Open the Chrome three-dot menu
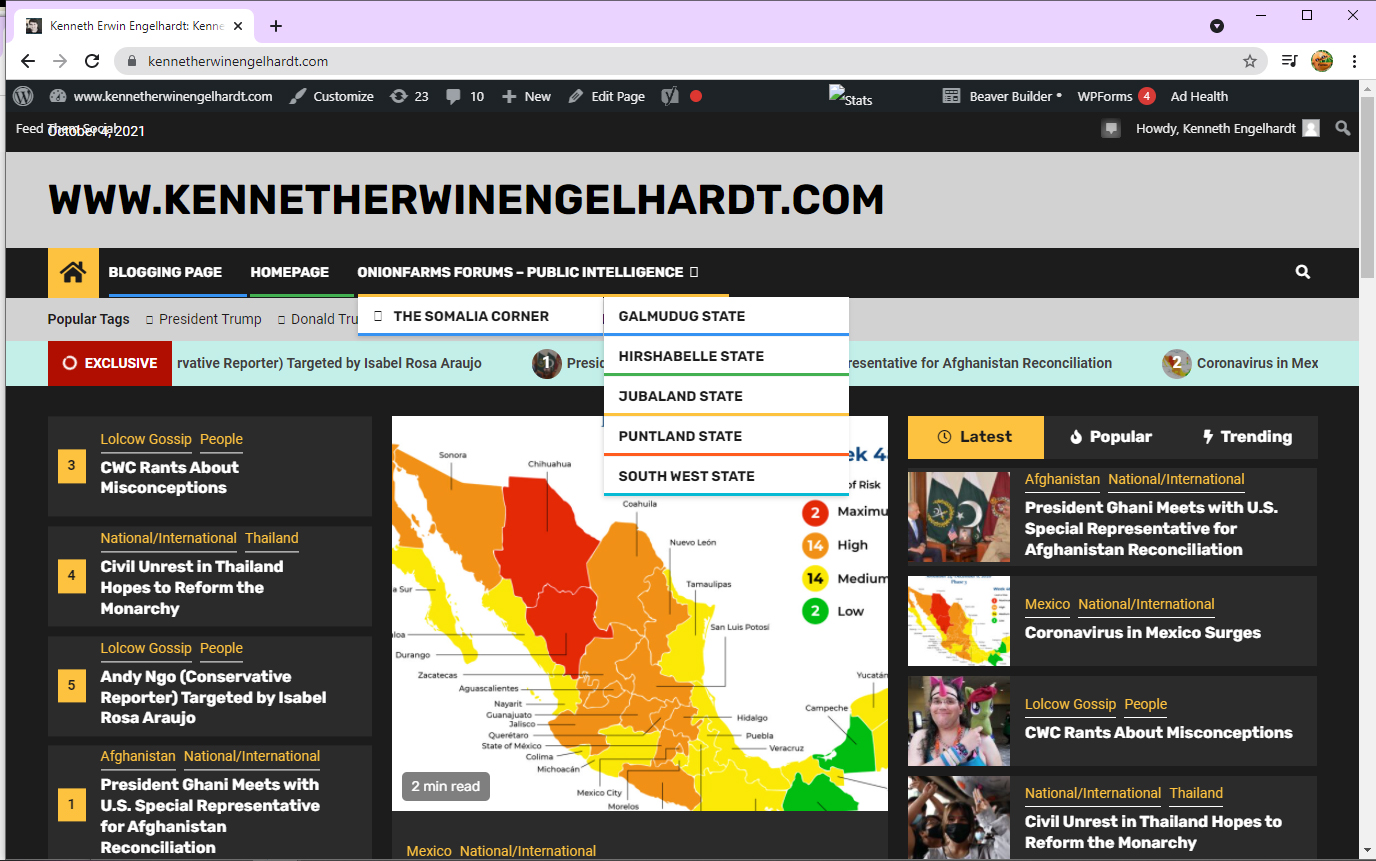Image resolution: width=1376 pixels, height=861 pixels. [1354, 61]
